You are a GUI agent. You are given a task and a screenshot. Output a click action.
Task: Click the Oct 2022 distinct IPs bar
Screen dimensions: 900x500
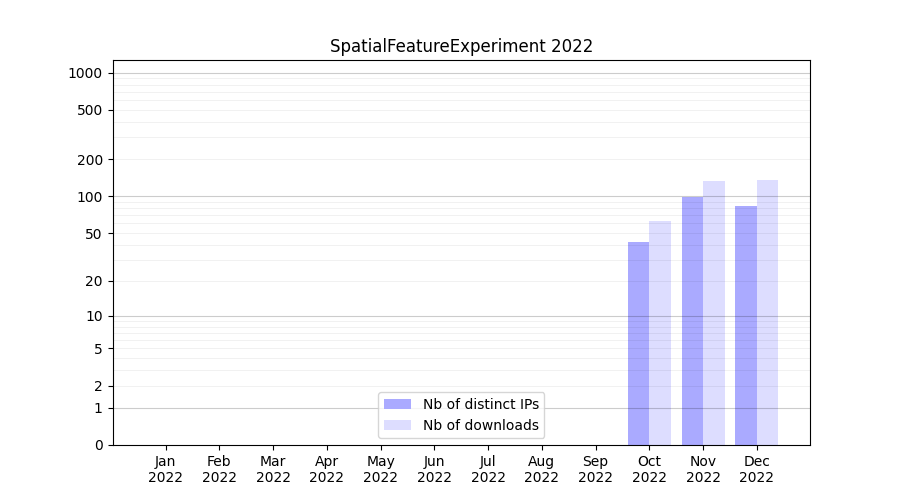point(638,343)
